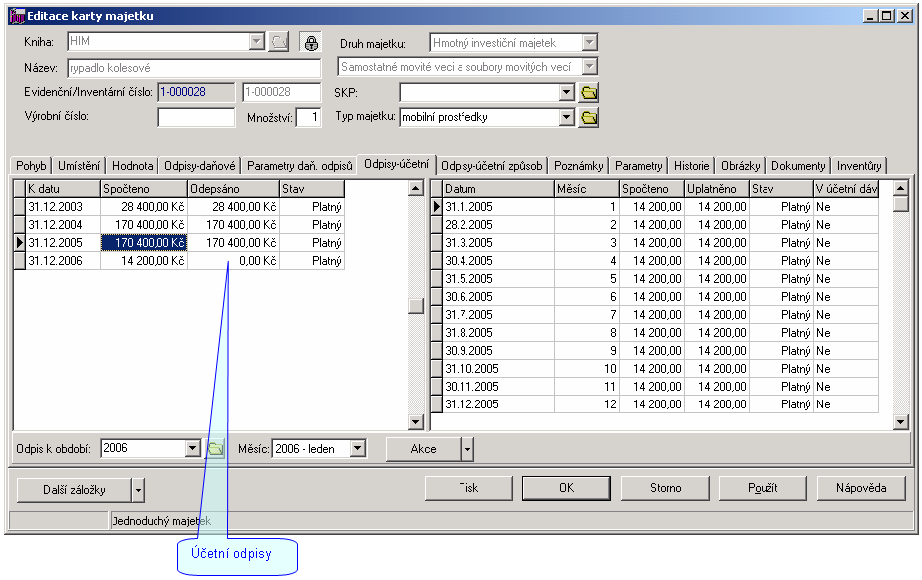
Task: Select row marker for 28.2.2005 entry
Action: pos(436,225)
